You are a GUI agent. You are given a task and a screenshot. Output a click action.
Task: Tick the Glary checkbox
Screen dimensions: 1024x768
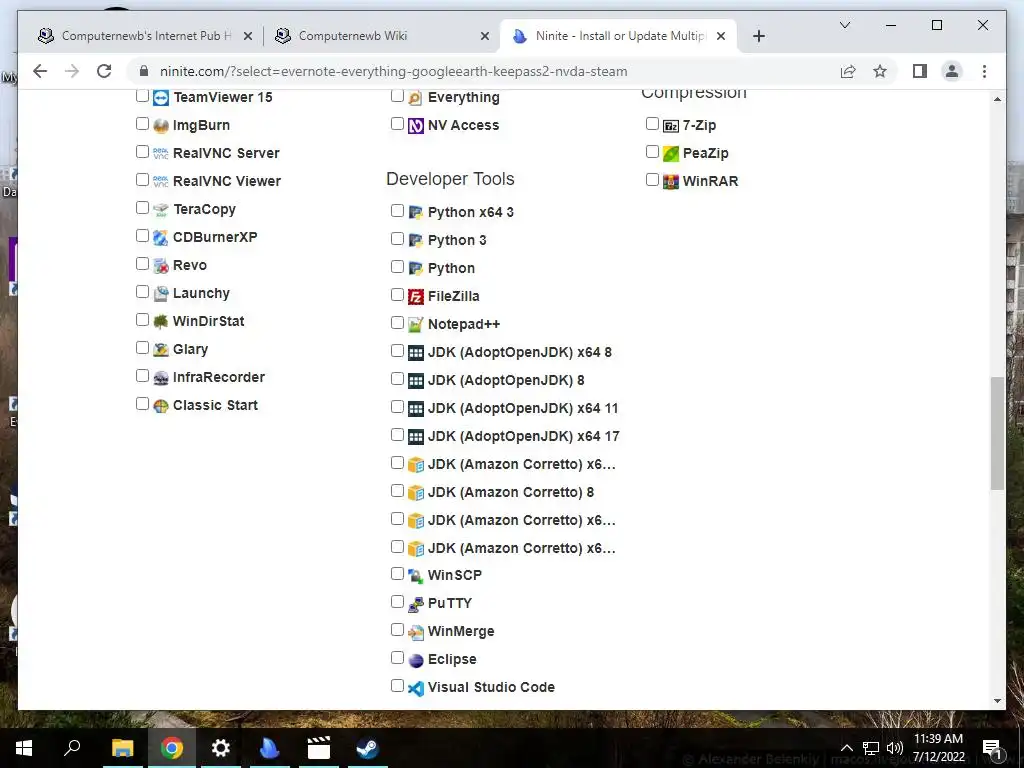[142, 347]
